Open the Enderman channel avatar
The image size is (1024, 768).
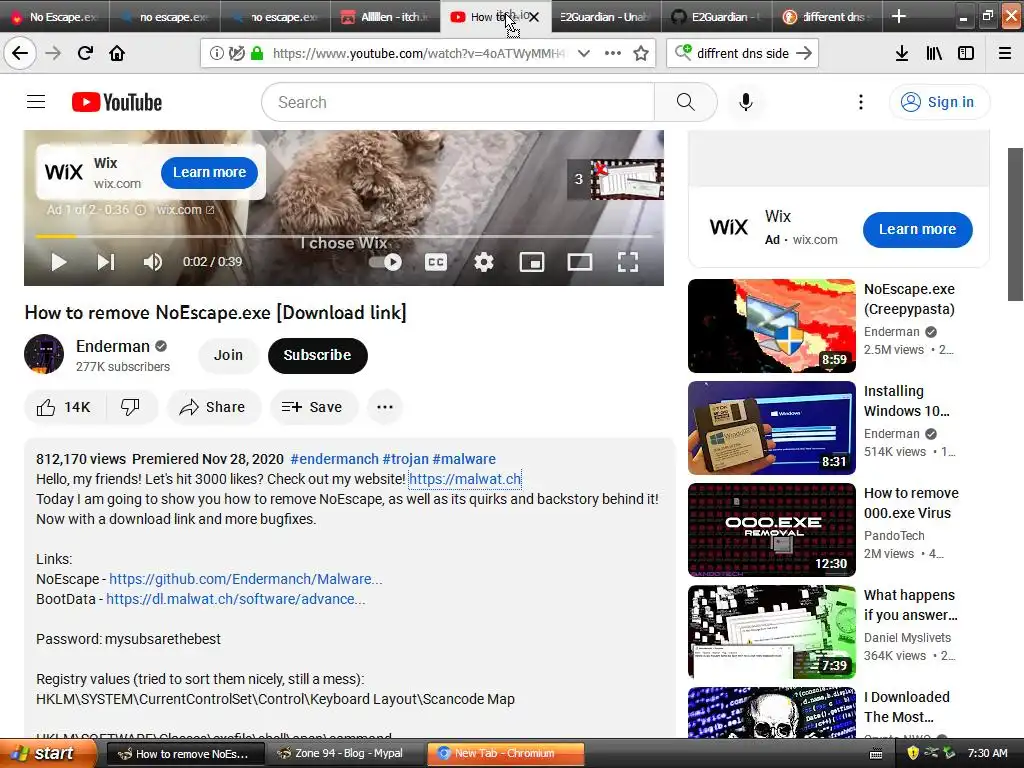(x=44, y=354)
